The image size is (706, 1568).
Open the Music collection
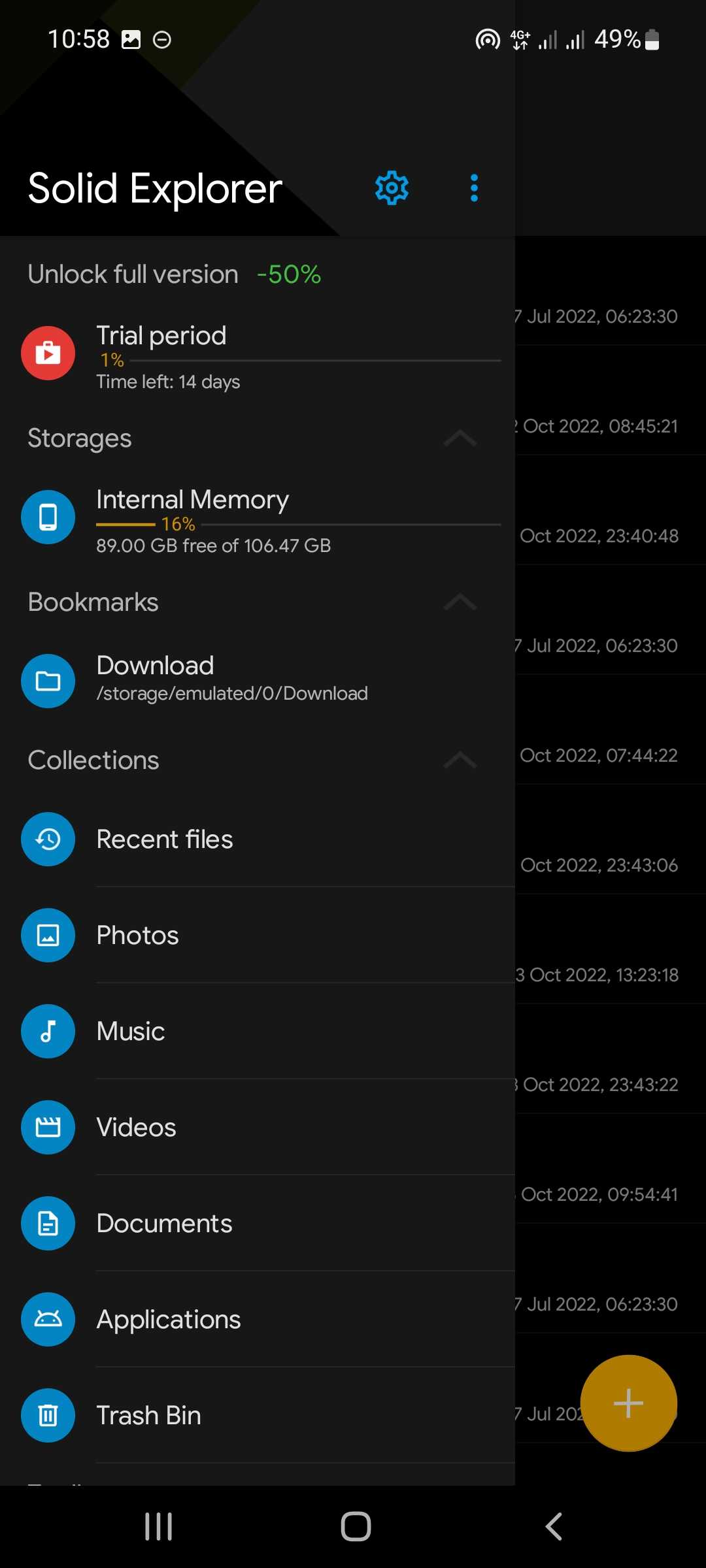click(258, 1031)
